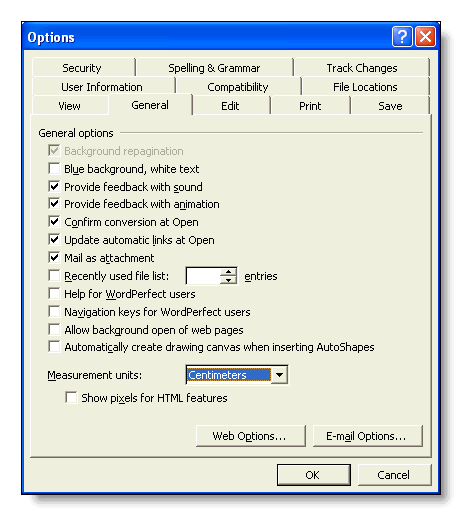Enable Show pixels for HTML features
This screenshot has height=516, width=462.
(71, 398)
